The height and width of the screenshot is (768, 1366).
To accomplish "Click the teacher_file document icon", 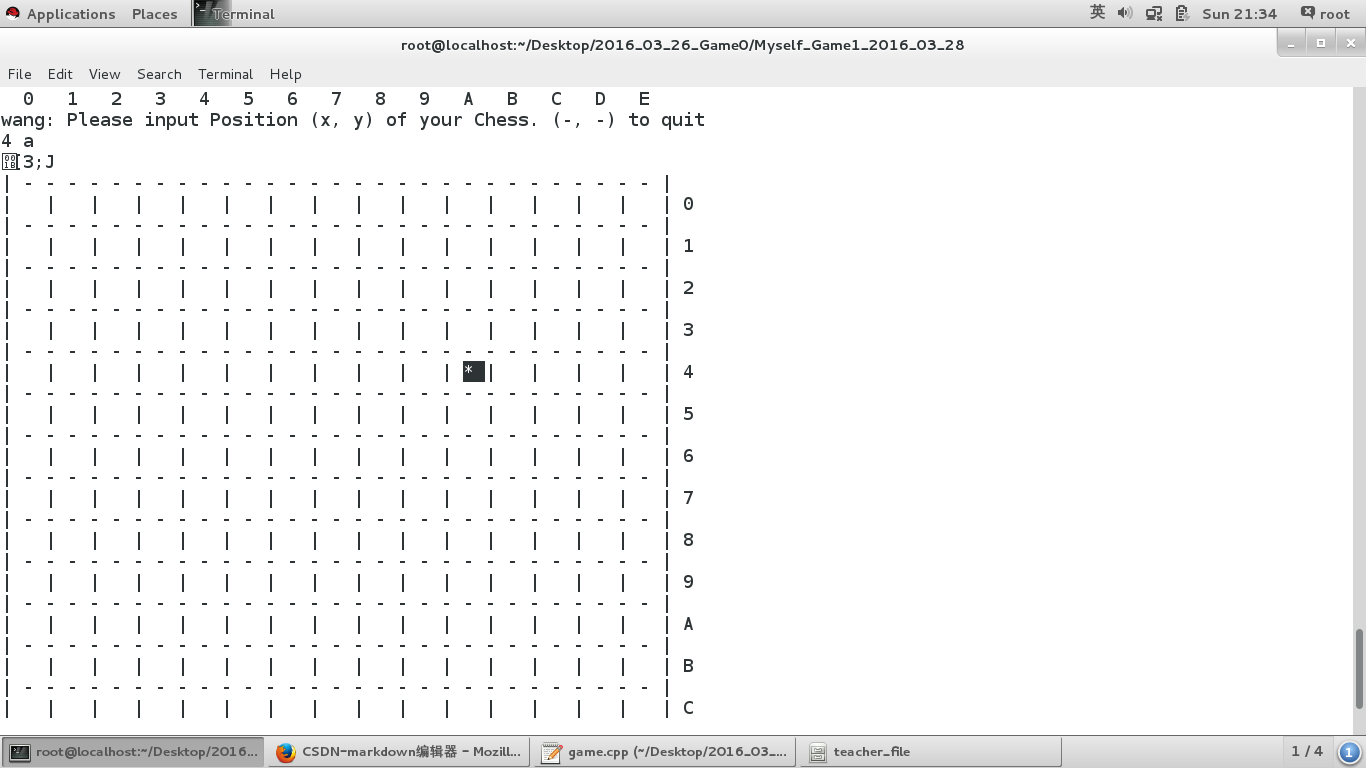I will coord(817,752).
